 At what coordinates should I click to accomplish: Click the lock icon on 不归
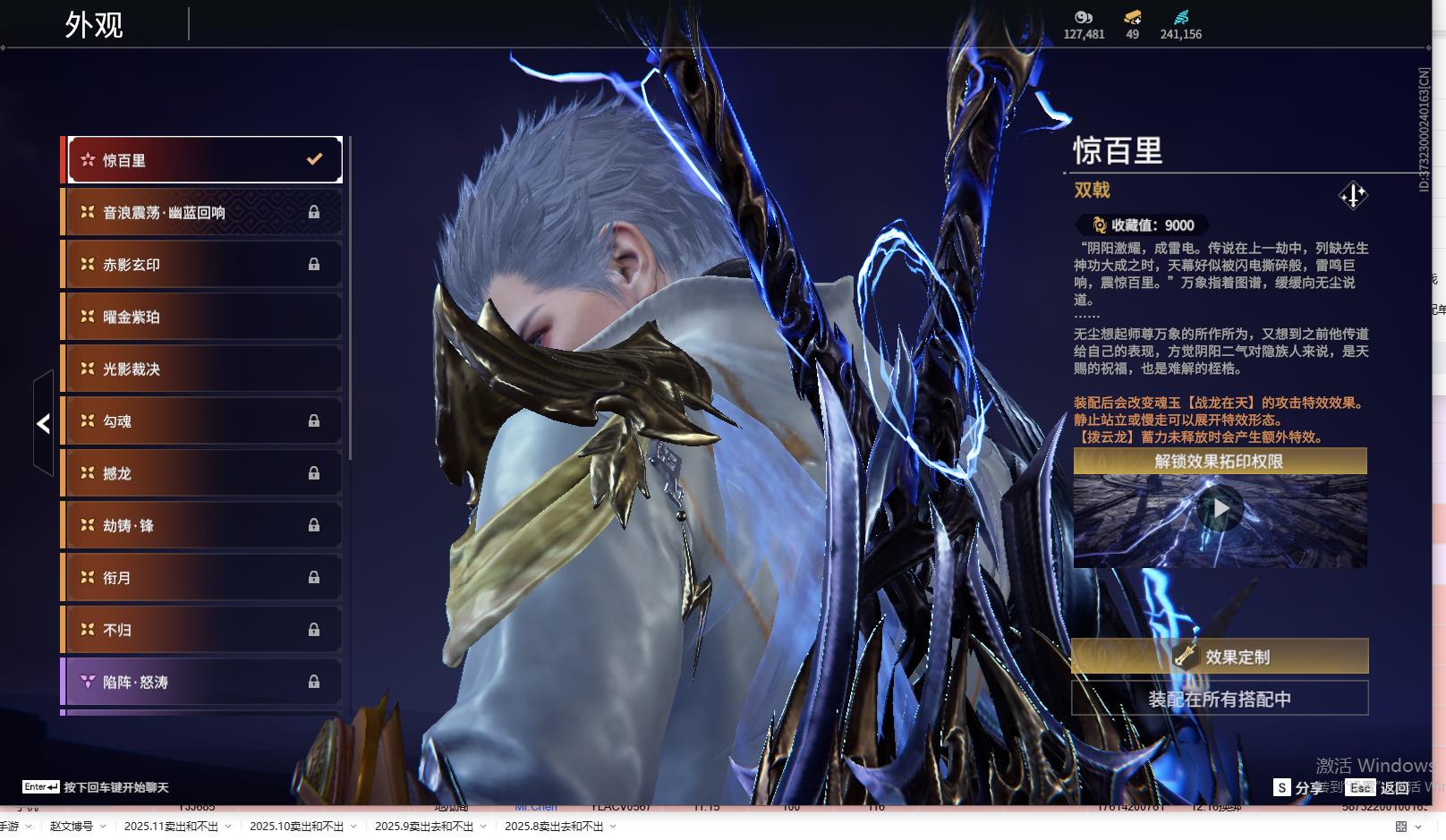click(x=314, y=630)
